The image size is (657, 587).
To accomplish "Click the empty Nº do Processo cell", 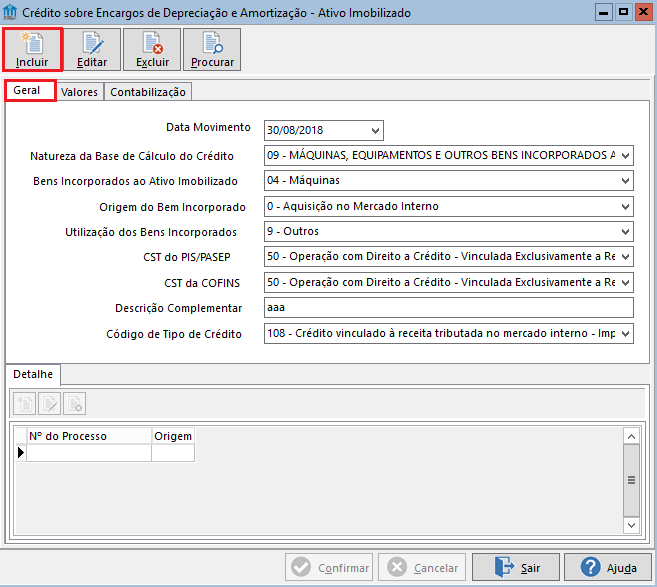I will [x=89, y=453].
